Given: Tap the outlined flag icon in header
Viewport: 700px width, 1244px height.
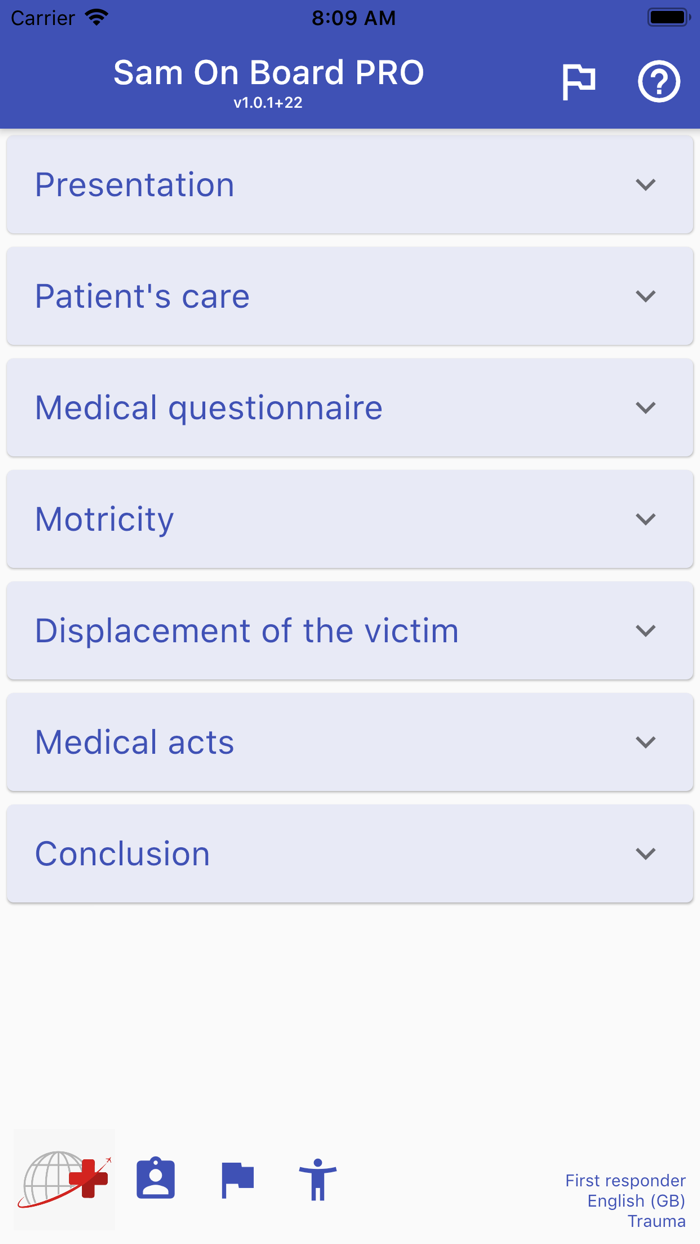Looking at the screenshot, I should coord(578,82).
